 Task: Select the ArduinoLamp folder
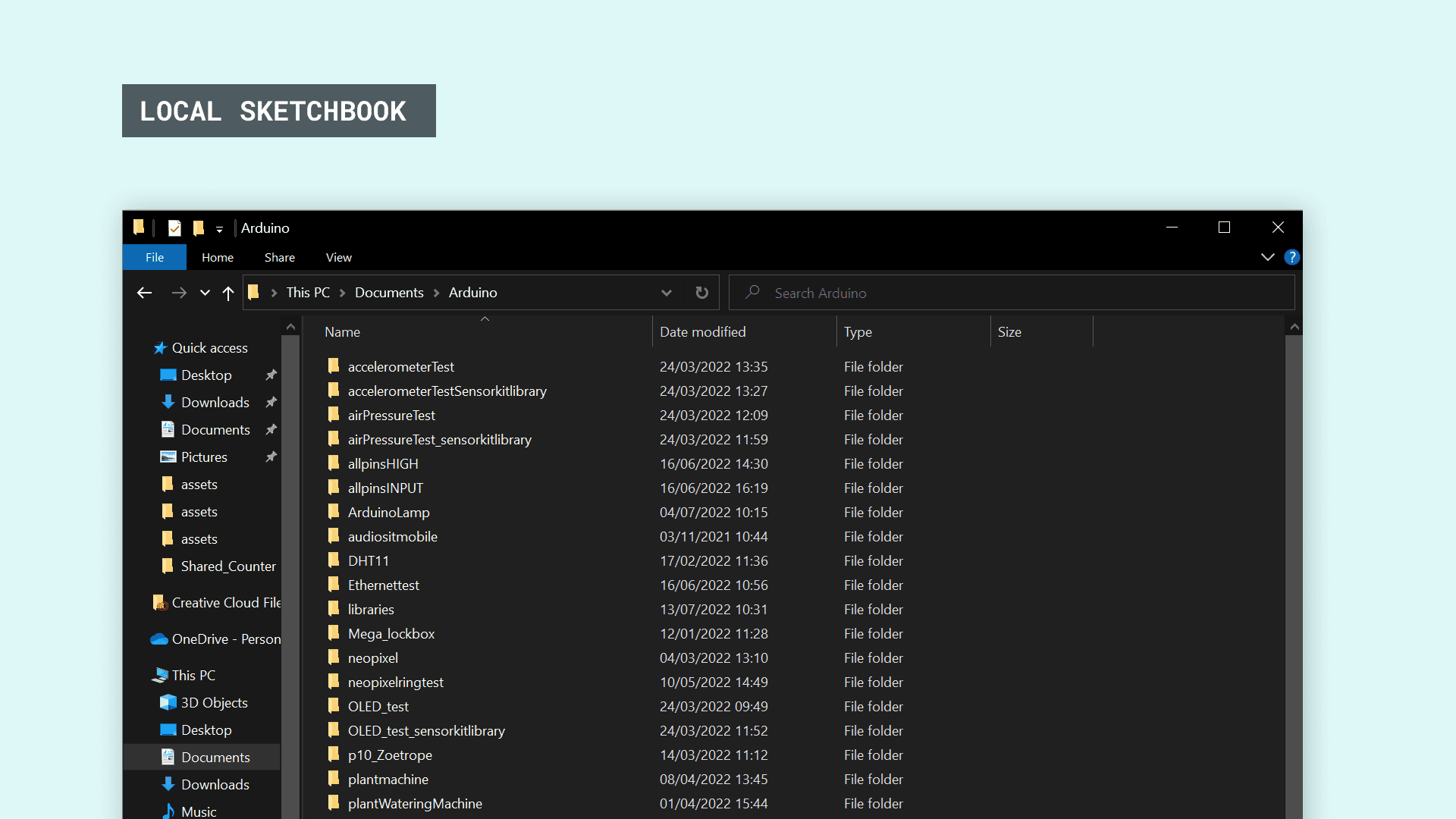(x=388, y=513)
